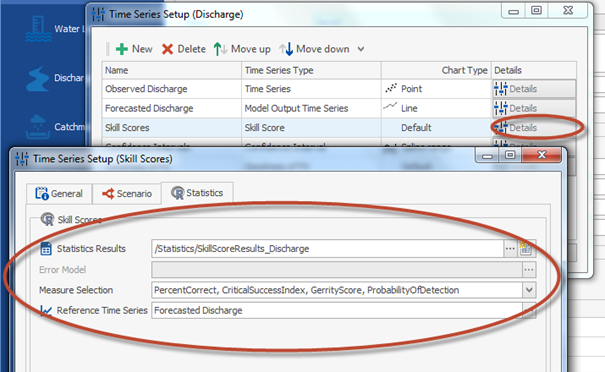Open Discharge in the blue sidebar
The height and width of the screenshot is (372, 605).
(55, 78)
